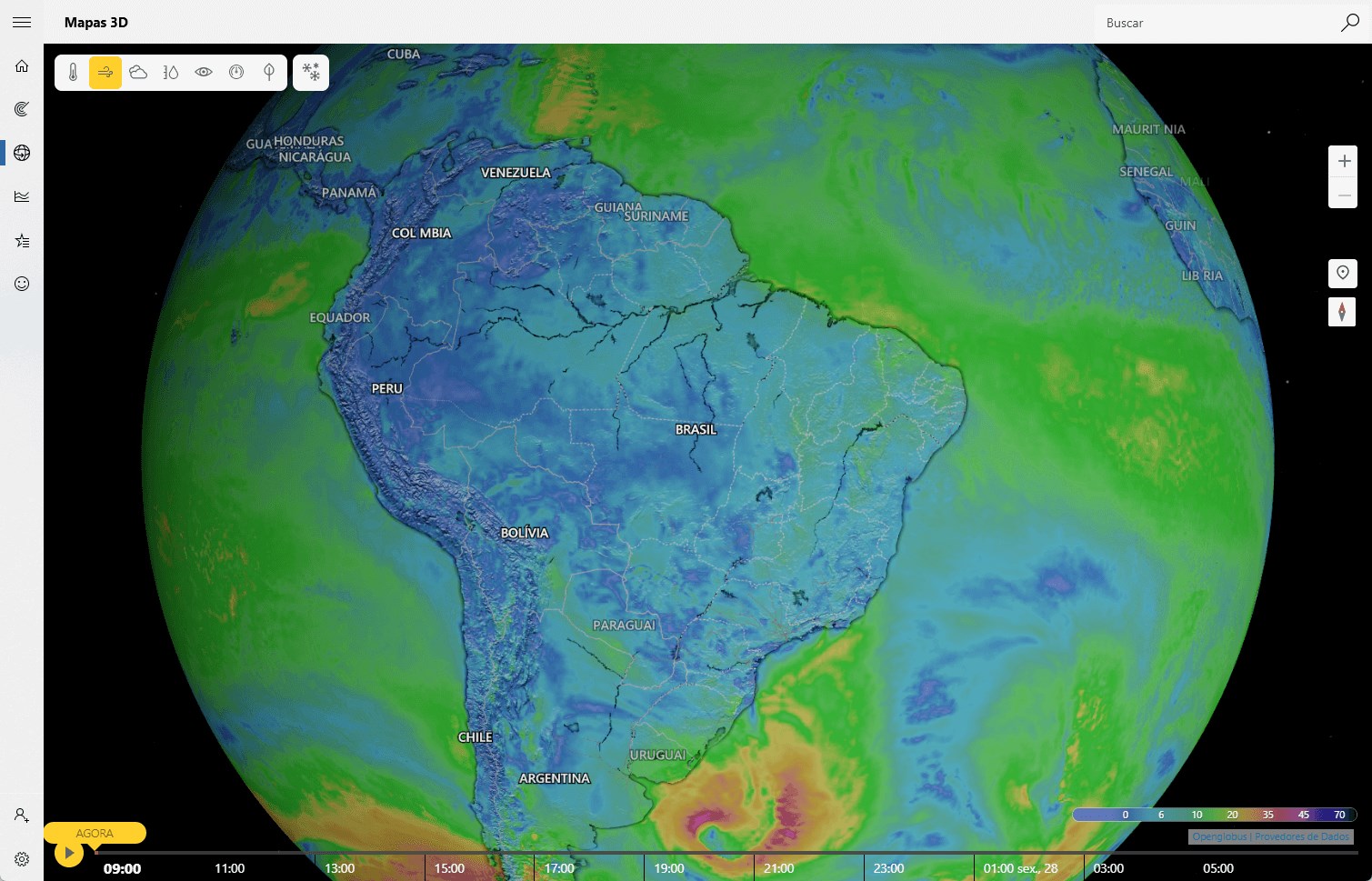Focus the Buscar search field

pyautogui.click(x=1214, y=23)
